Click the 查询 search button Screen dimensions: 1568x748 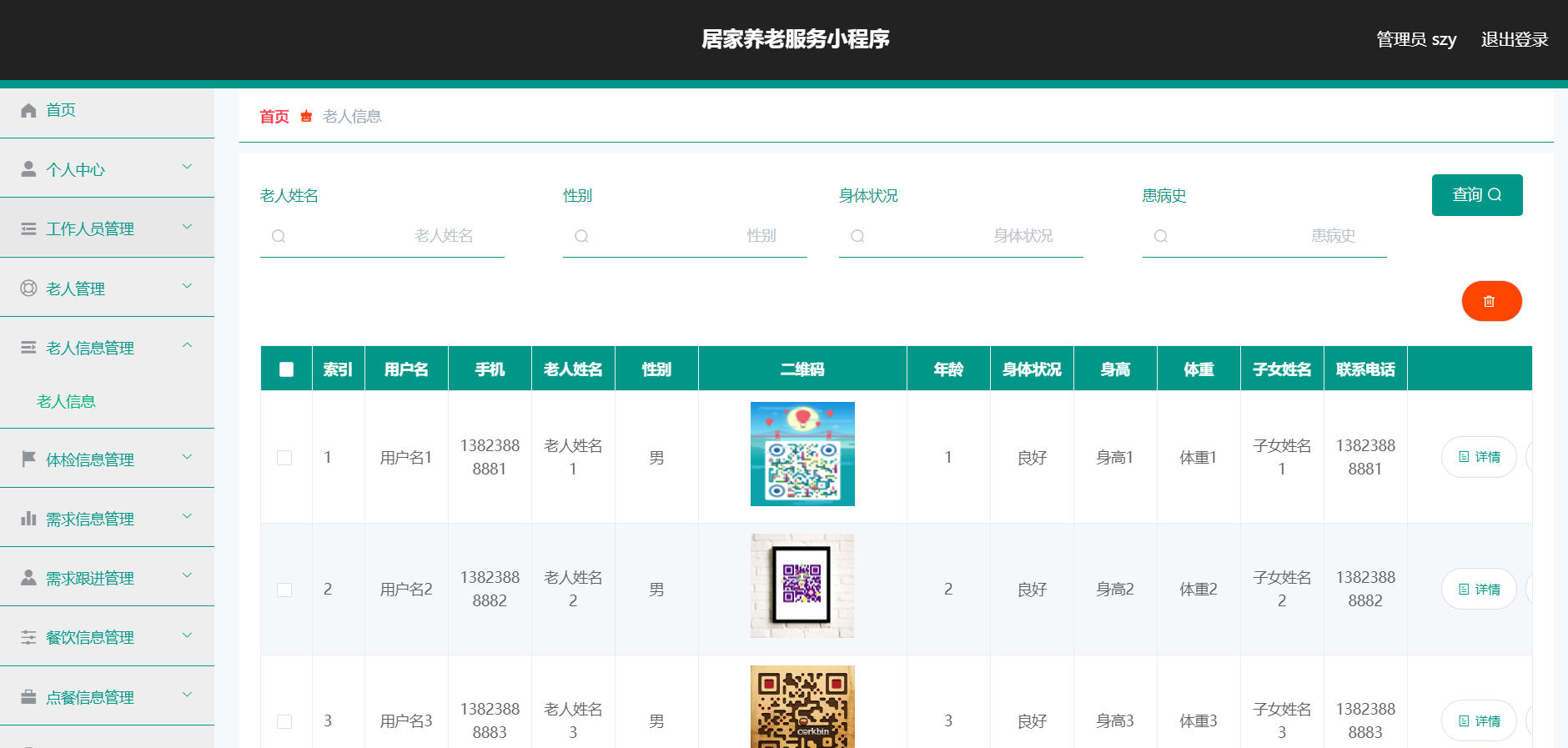(1476, 195)
